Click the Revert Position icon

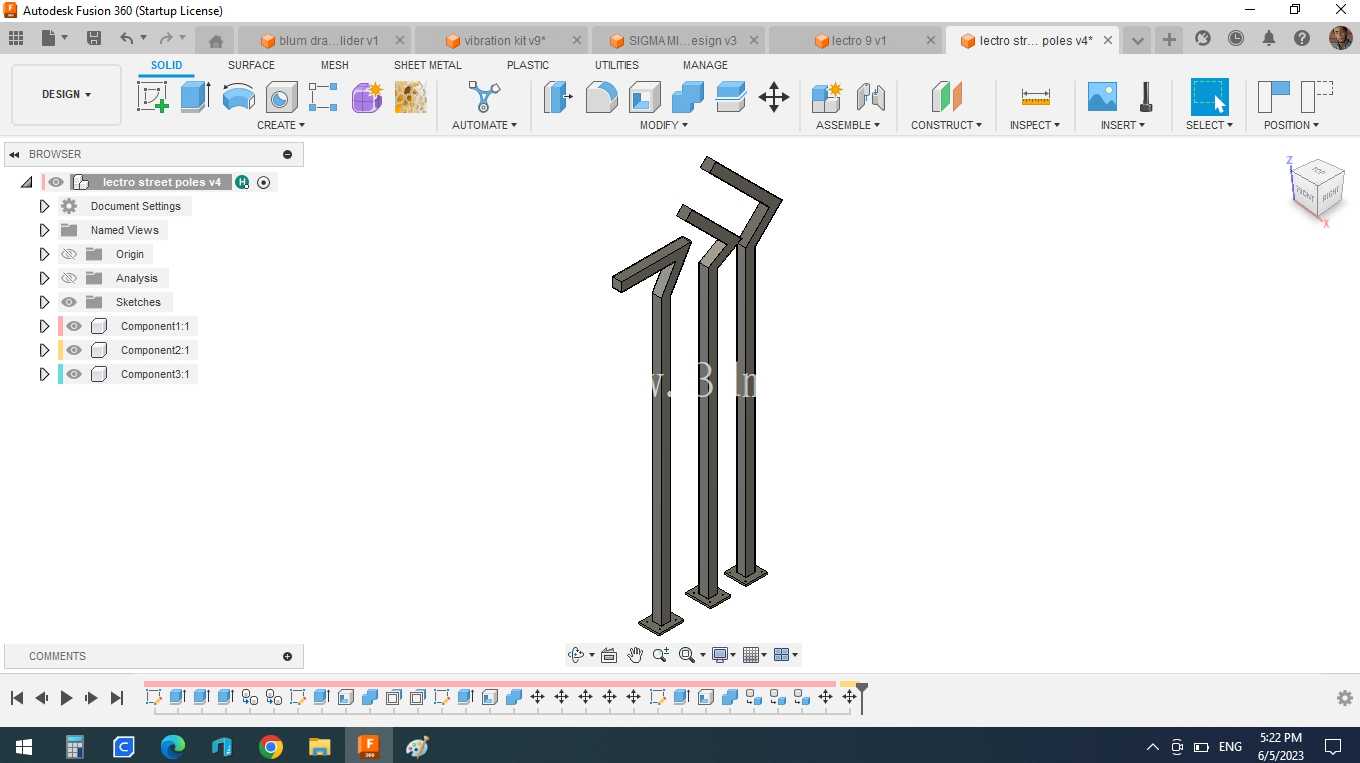[x=1317, y=97]
